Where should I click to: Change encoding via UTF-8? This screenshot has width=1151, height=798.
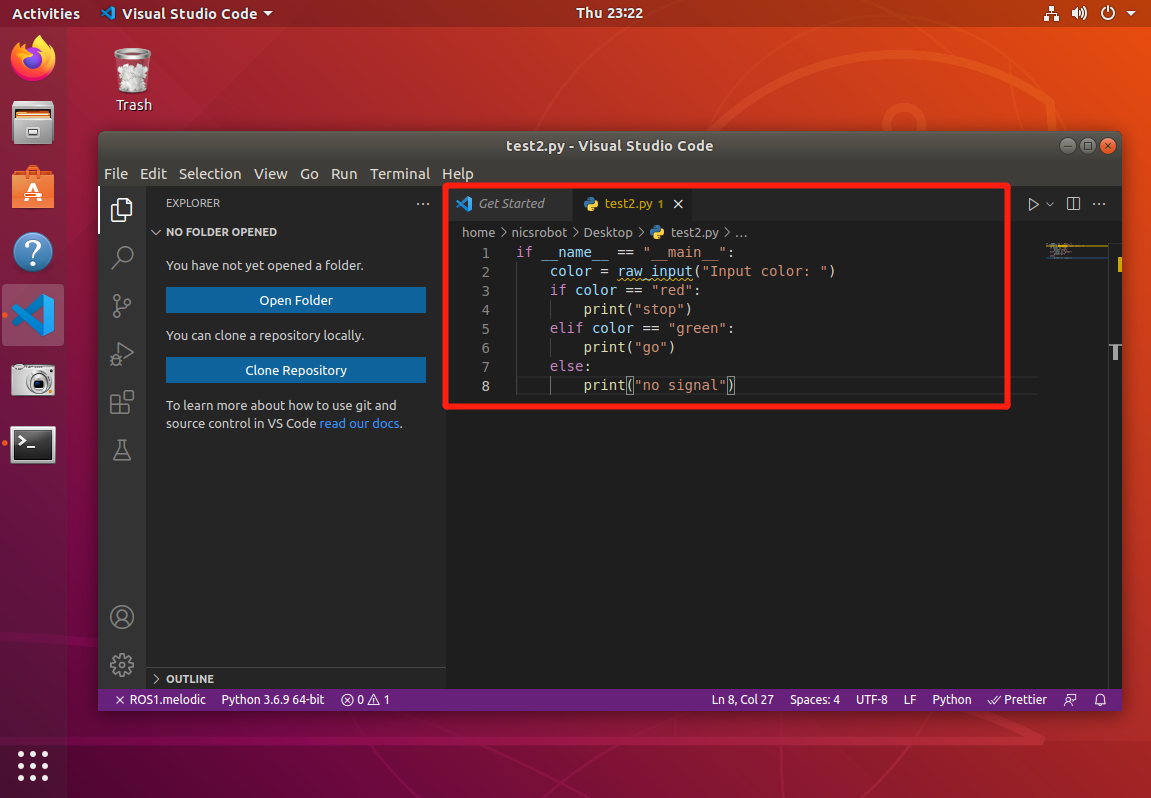coord(871,700)
